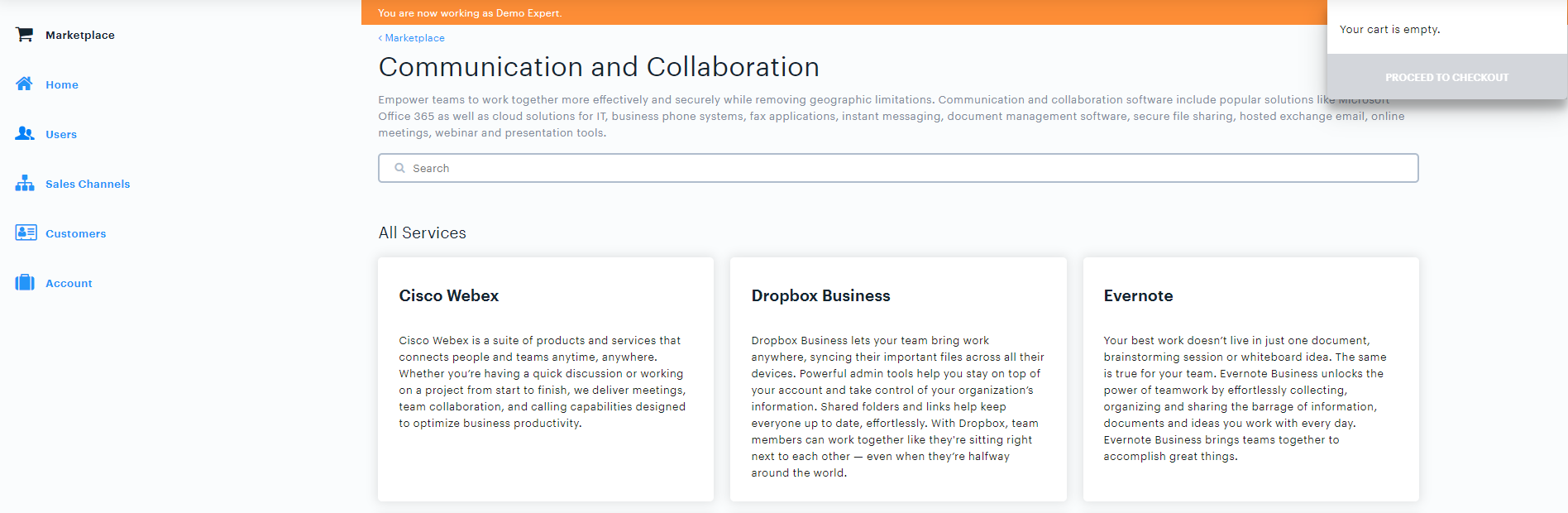Viewport: 1568px width, 513px height.
Task: Click the All Services section heading
Action: 423,233
